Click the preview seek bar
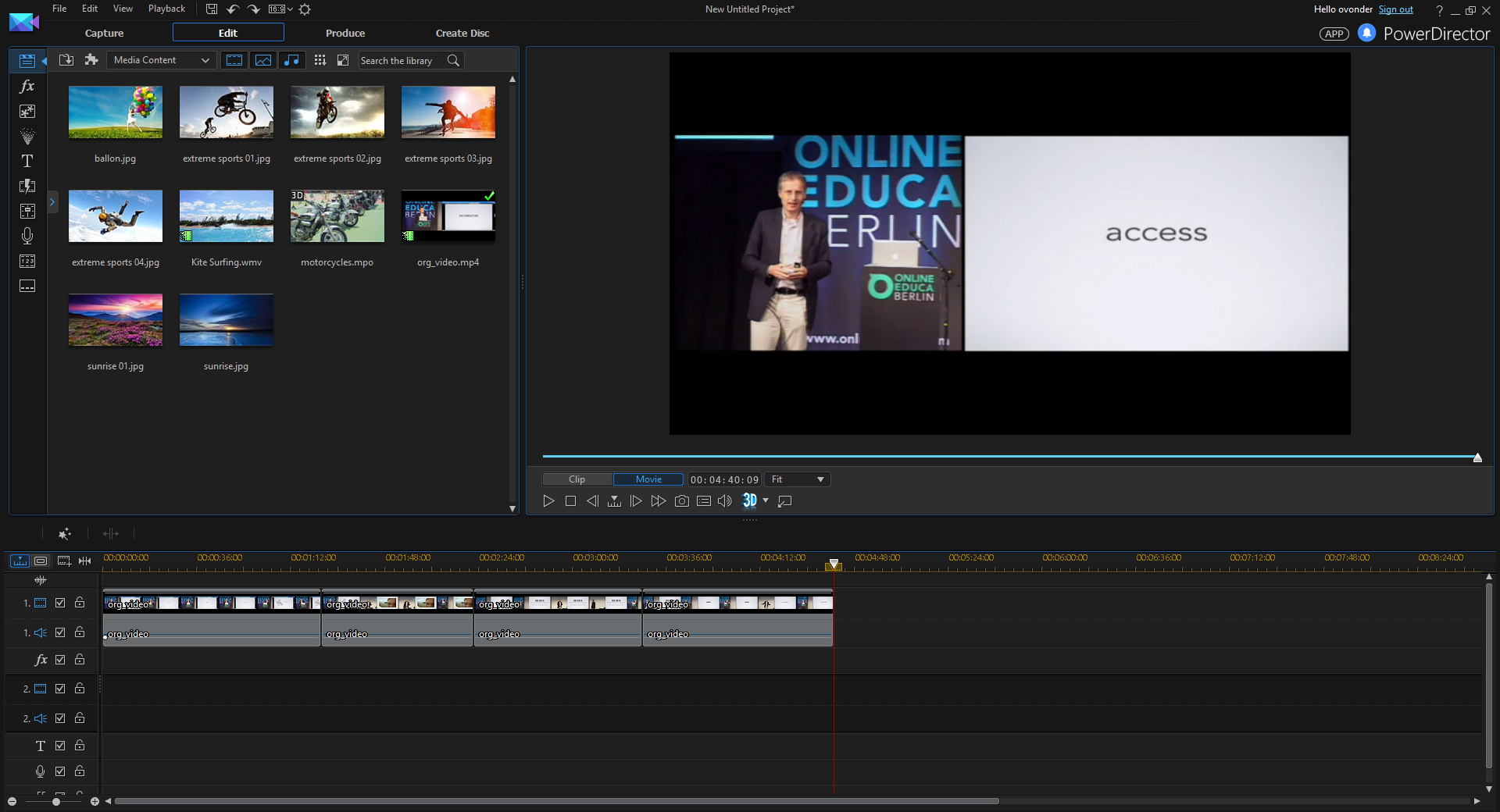The height and width of the screenshot is (812, 1500). (x=1010, y=457)
